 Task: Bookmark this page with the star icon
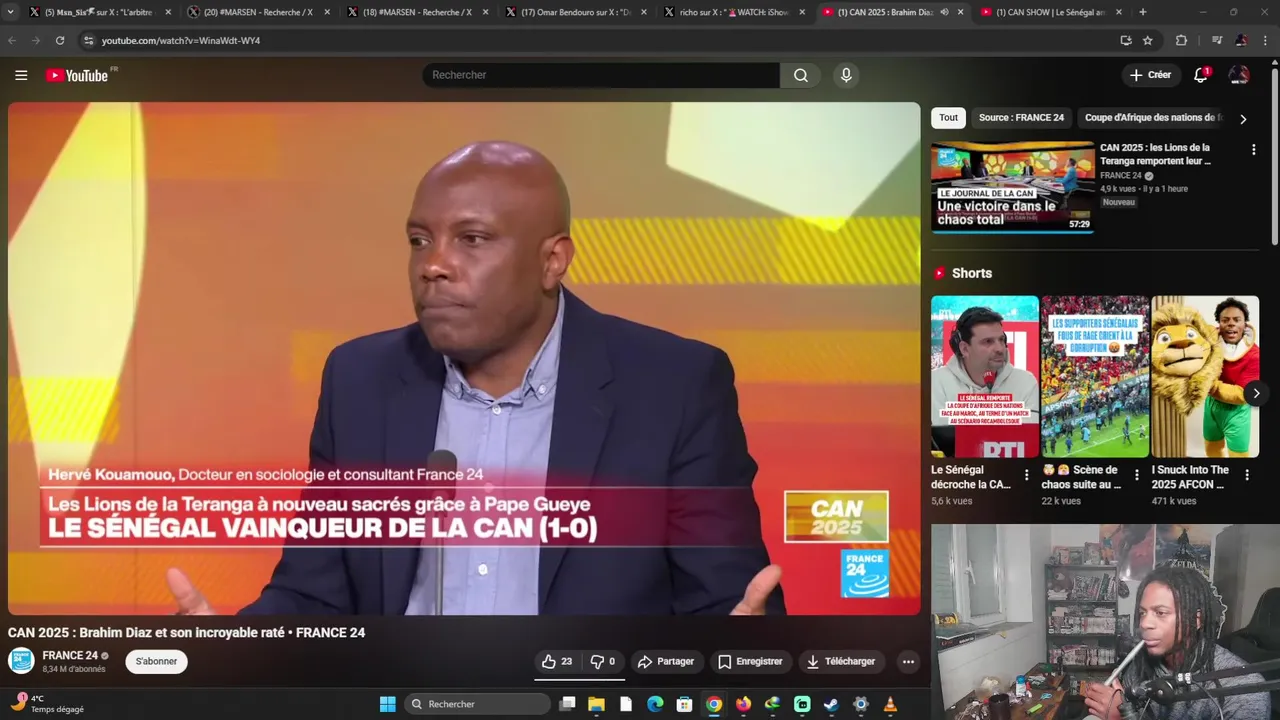(x=1148, y=40)
